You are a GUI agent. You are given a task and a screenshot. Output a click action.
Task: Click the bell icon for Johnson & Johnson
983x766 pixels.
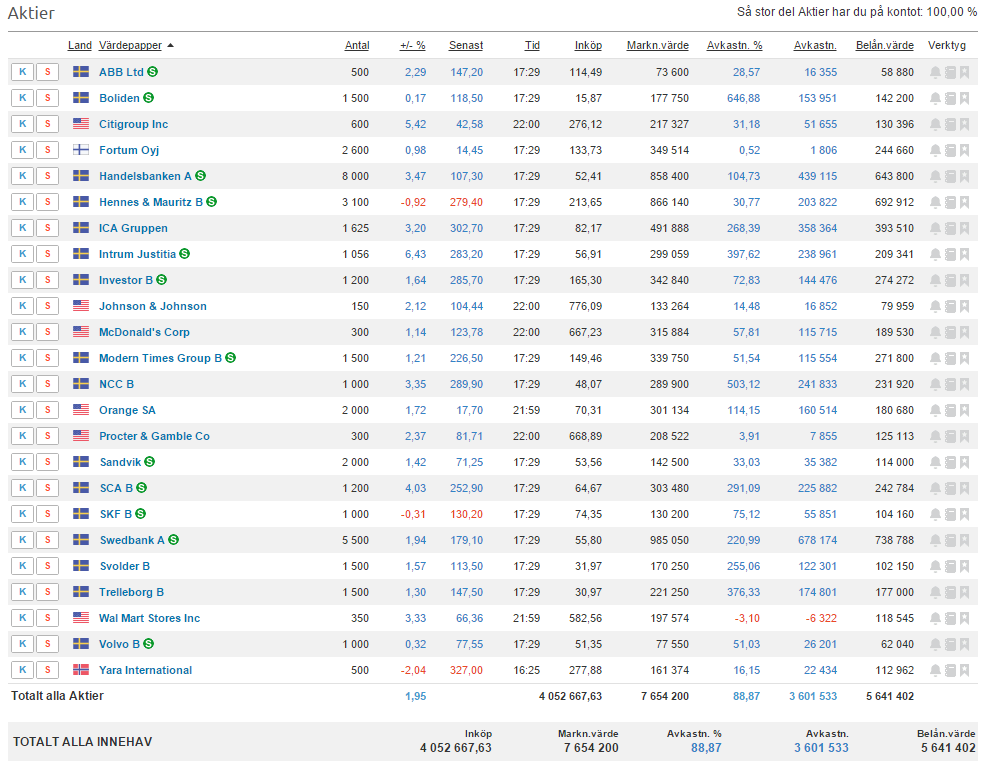pos(935,307)
